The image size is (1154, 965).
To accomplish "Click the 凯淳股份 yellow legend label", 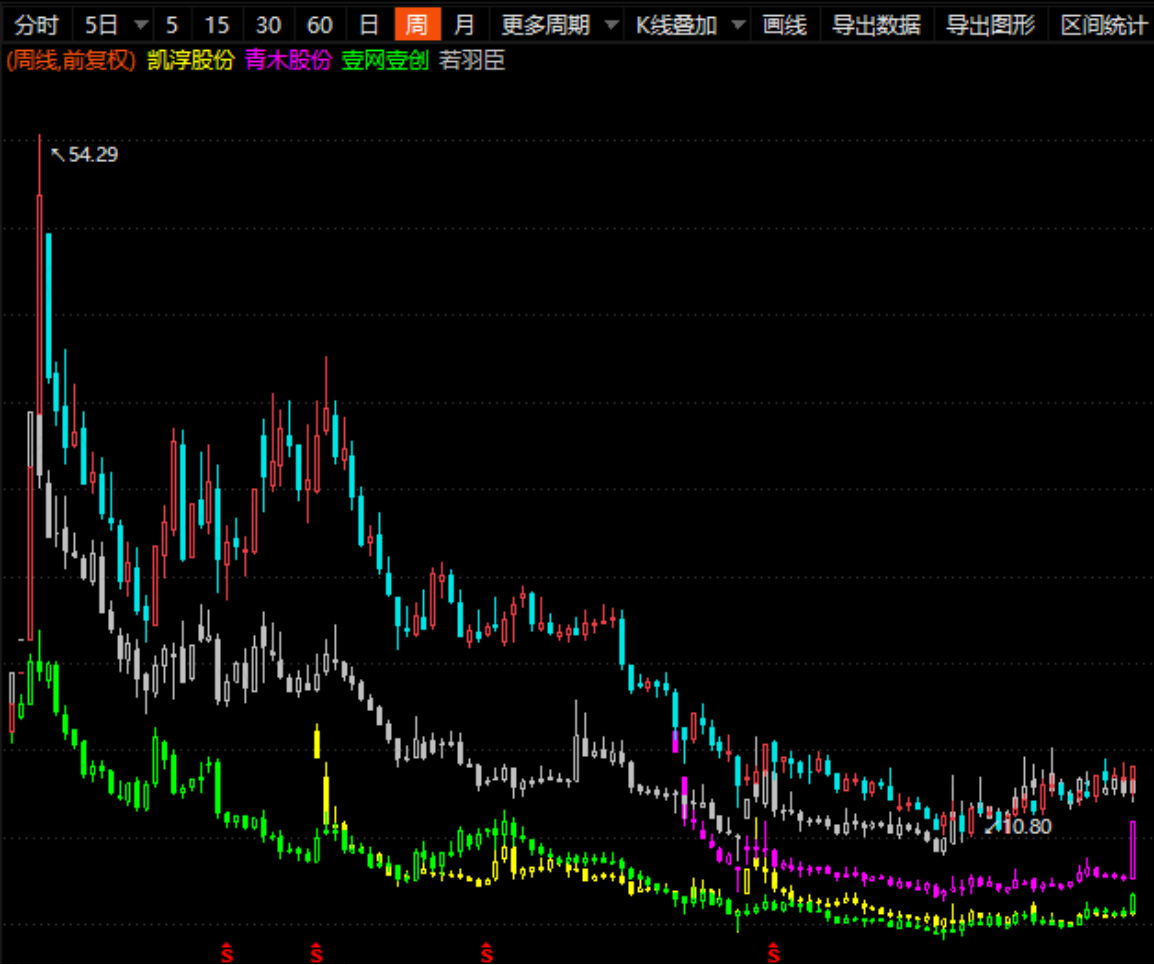I will pos(191,60).
